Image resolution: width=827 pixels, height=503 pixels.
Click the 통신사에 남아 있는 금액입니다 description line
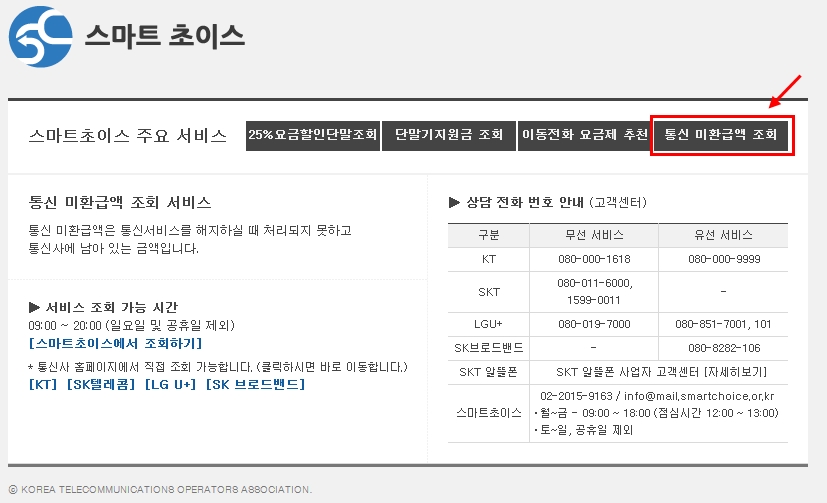(x=113, y=249)
